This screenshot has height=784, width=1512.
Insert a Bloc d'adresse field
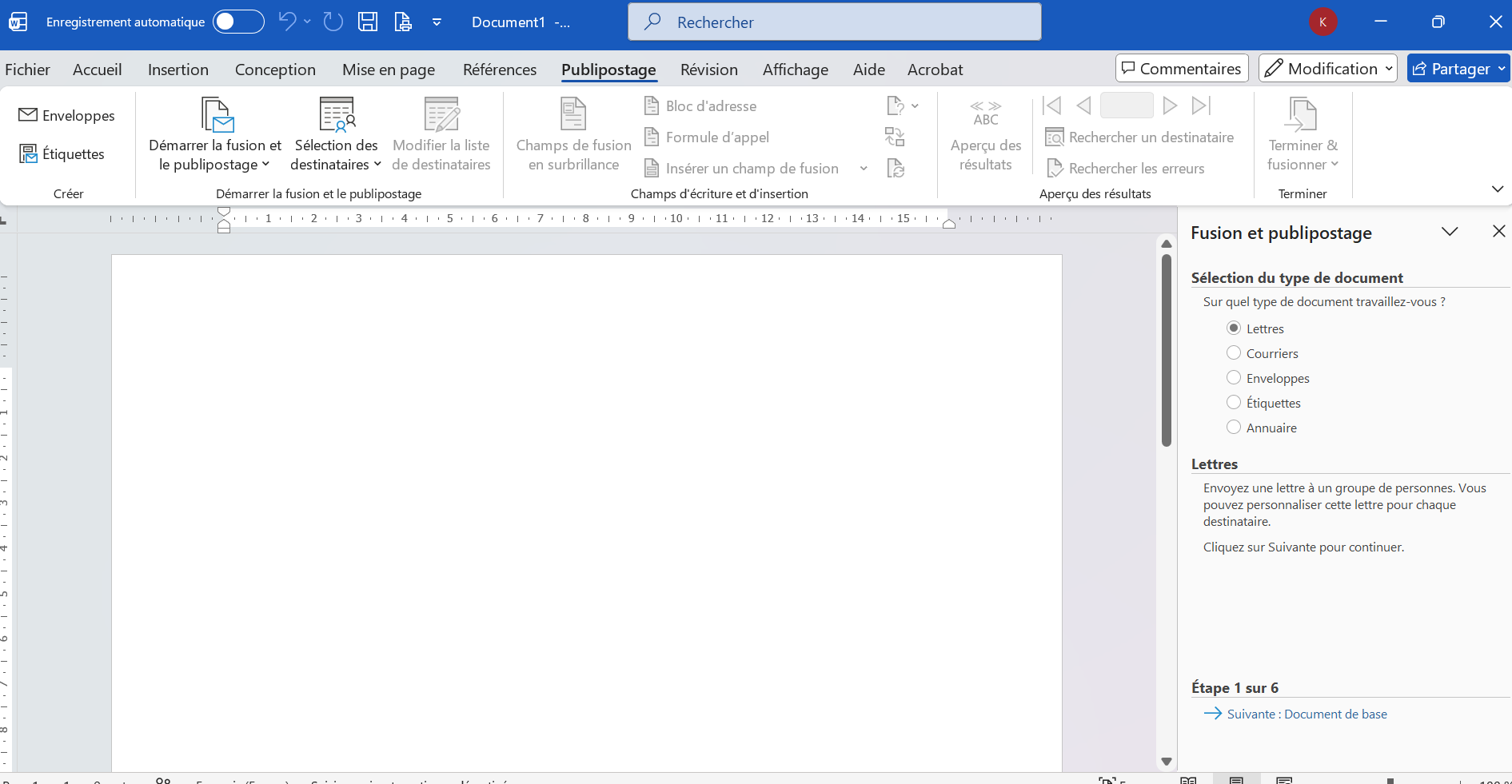(700, 105)
